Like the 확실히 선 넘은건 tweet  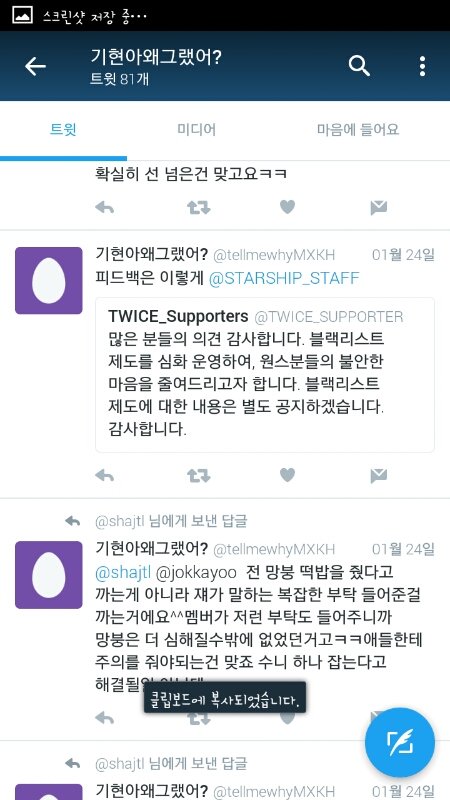[x=287, y=207]
